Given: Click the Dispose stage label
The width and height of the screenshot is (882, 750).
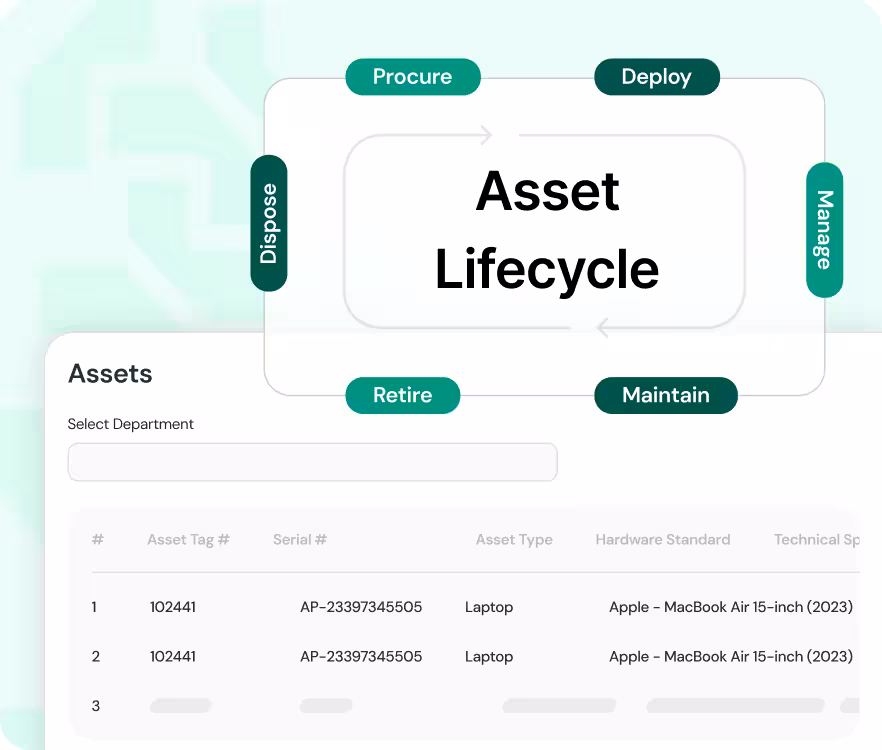Looking at the screenshot, I should (x=268, y=223).
